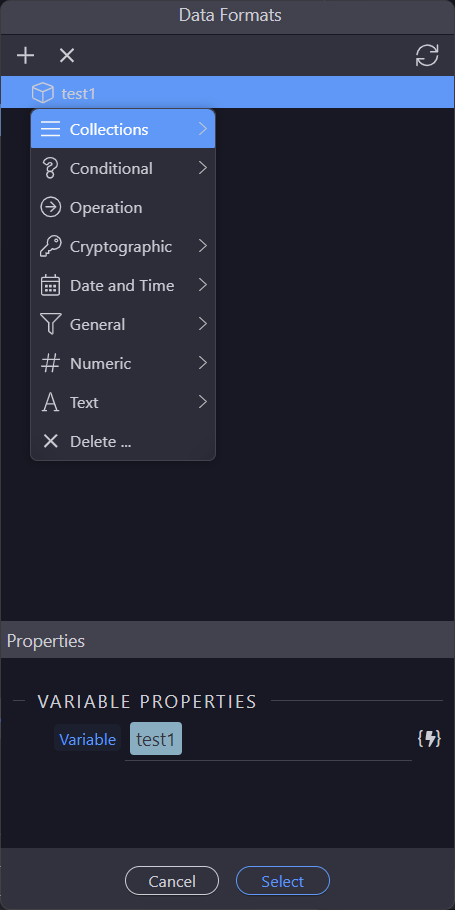Screen dimensions: 455x910
Task: Click the lightning data binding icon
Action: (x=429, y=739)
